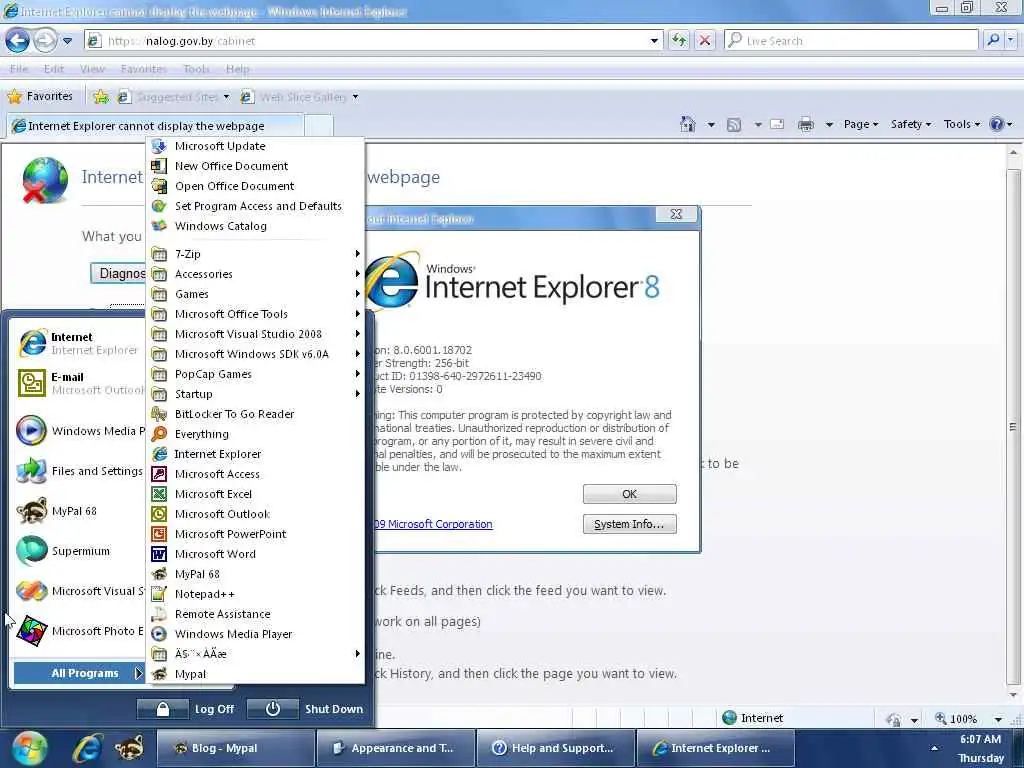Click the Add to Favorites Bar icon
The image size is (1024, 768).
(x=101, y=97)
